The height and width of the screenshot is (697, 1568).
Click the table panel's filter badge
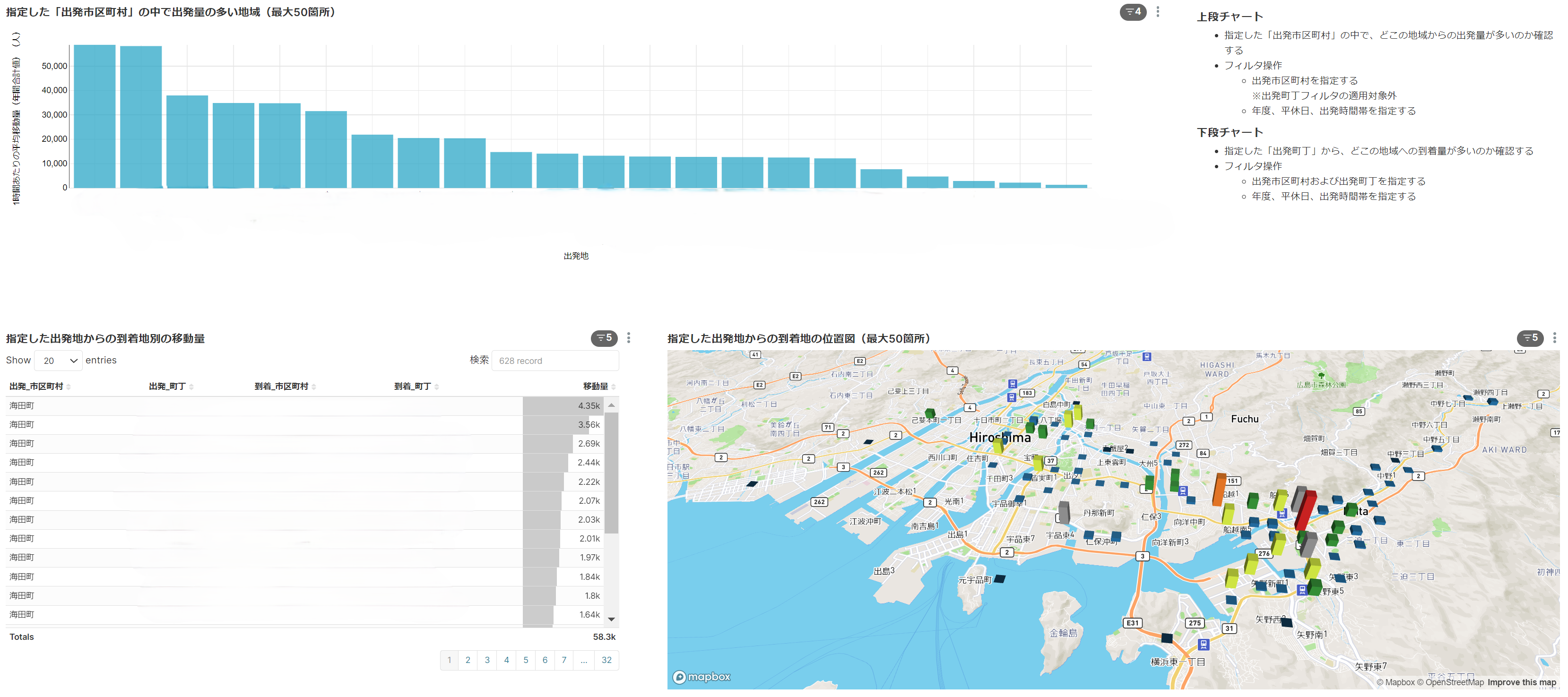click(x=604, y=338)
